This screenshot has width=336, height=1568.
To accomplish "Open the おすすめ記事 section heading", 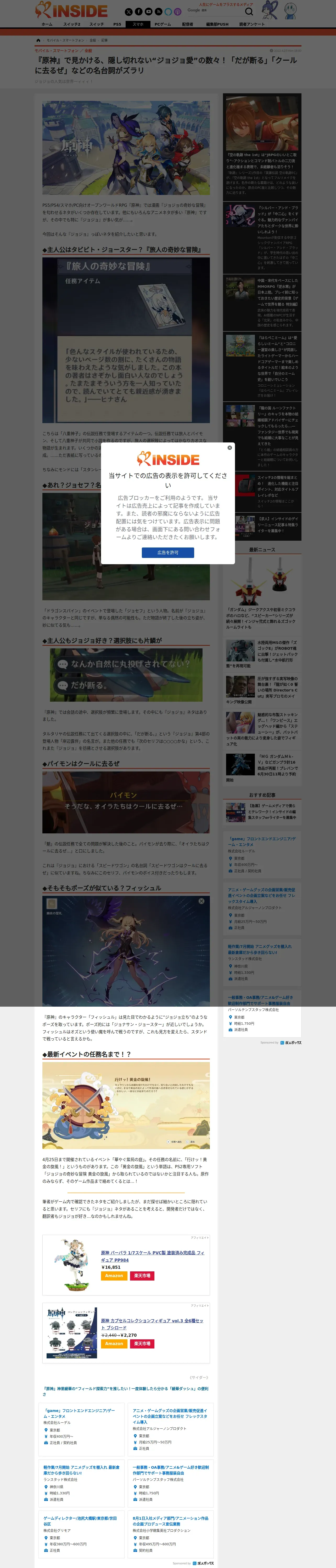I will 262,795.
